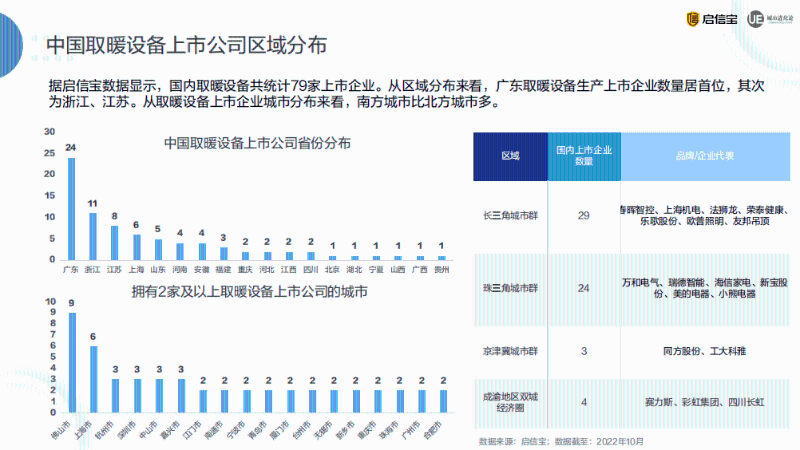Click the 珠三角城市群 row label
Image resolution: width=800 pixels, height=450 pixels.
510,288
